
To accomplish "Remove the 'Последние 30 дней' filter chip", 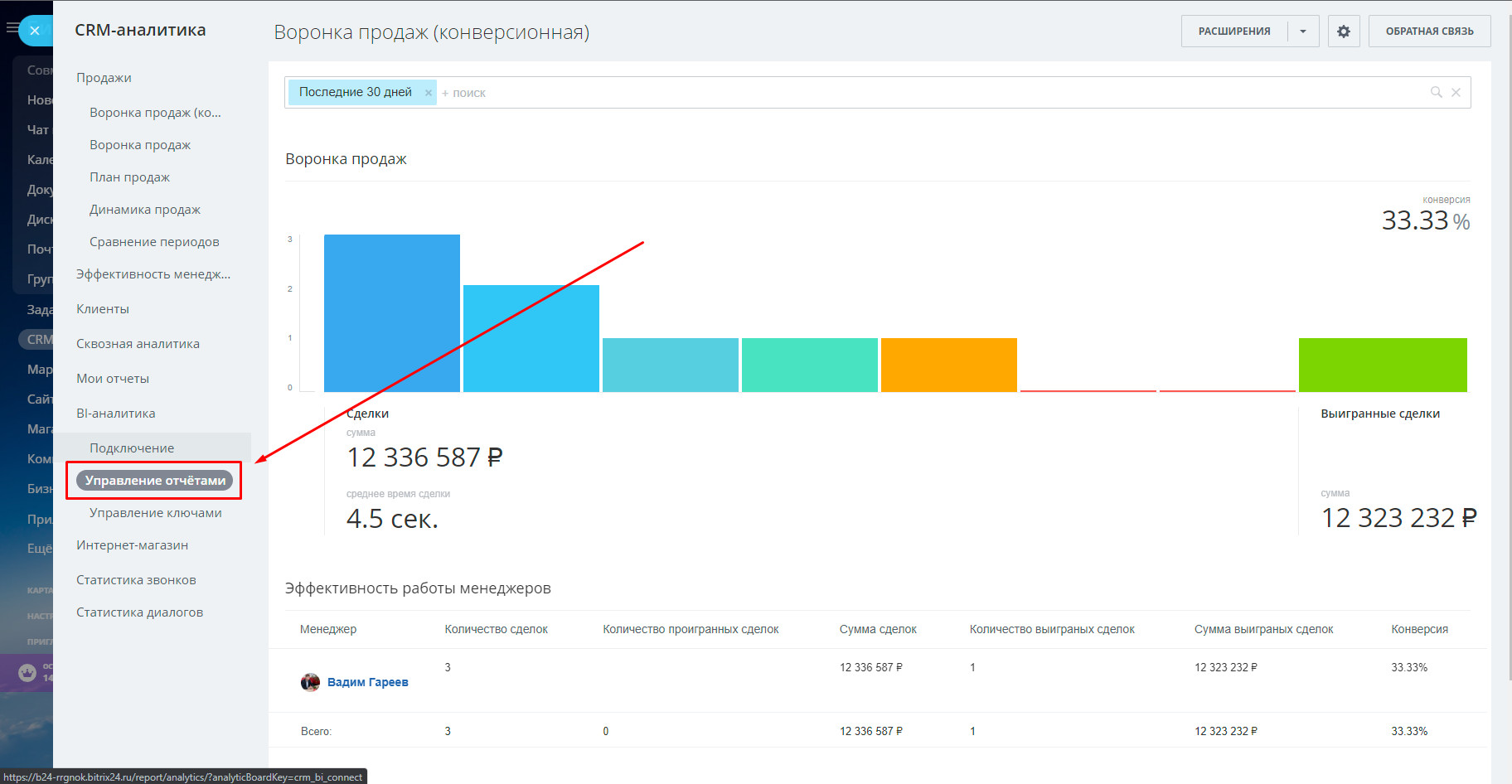I will [x=428, y=93].
